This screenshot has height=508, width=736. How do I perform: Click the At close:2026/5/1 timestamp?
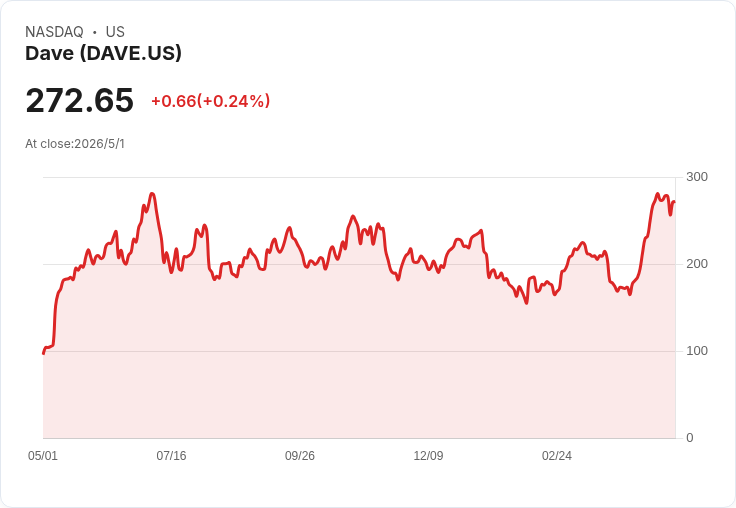coord(75,144)
